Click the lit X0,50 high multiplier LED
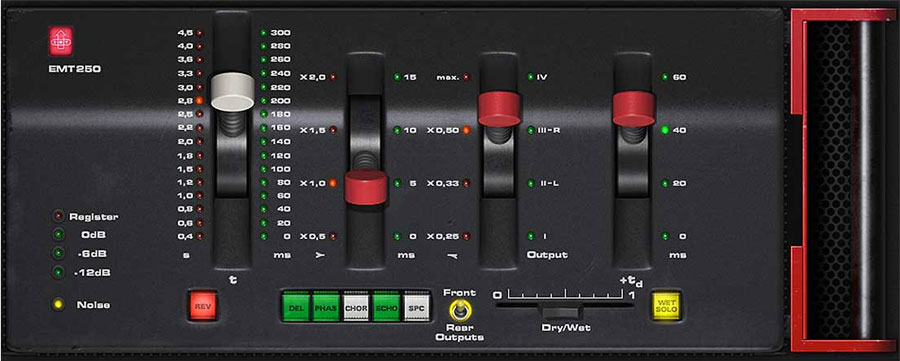The height and width of the screenshot is (361, 900). (466, 130)
